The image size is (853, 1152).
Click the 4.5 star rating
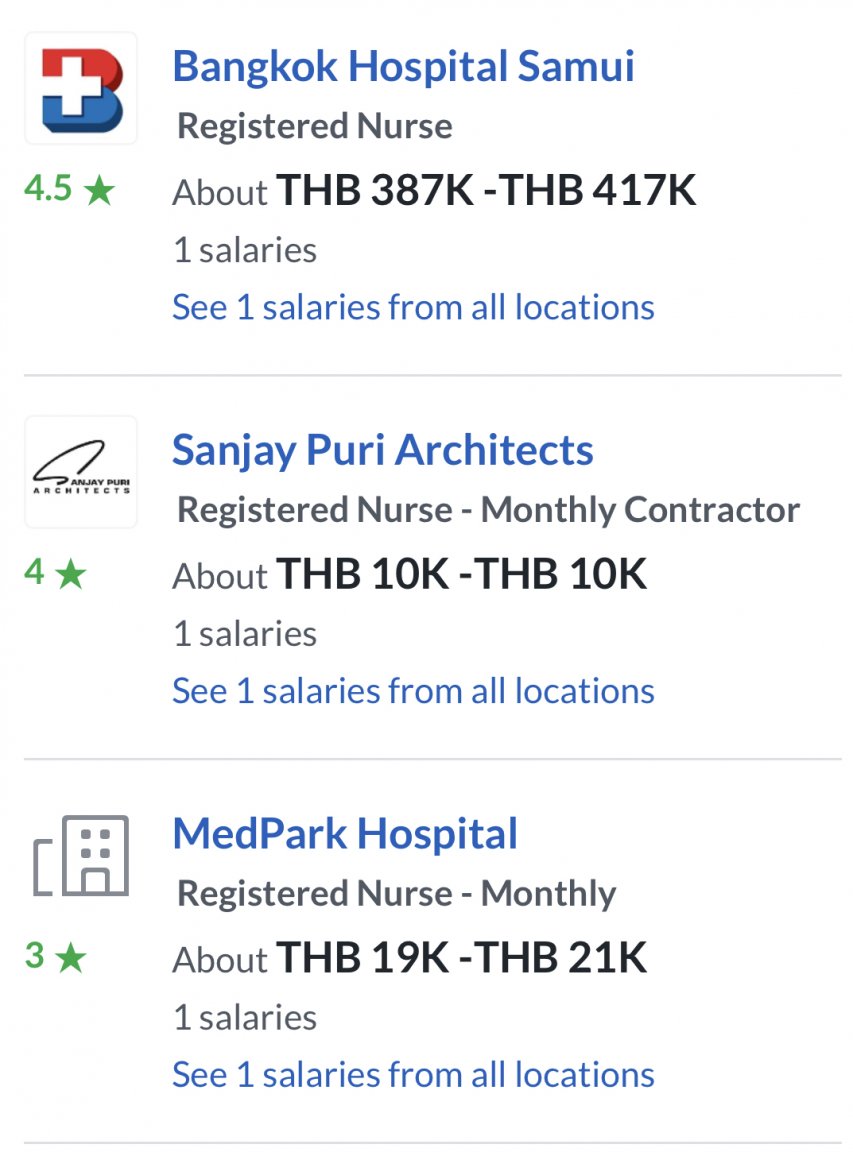pyautogui.click(x=70, y=189)
